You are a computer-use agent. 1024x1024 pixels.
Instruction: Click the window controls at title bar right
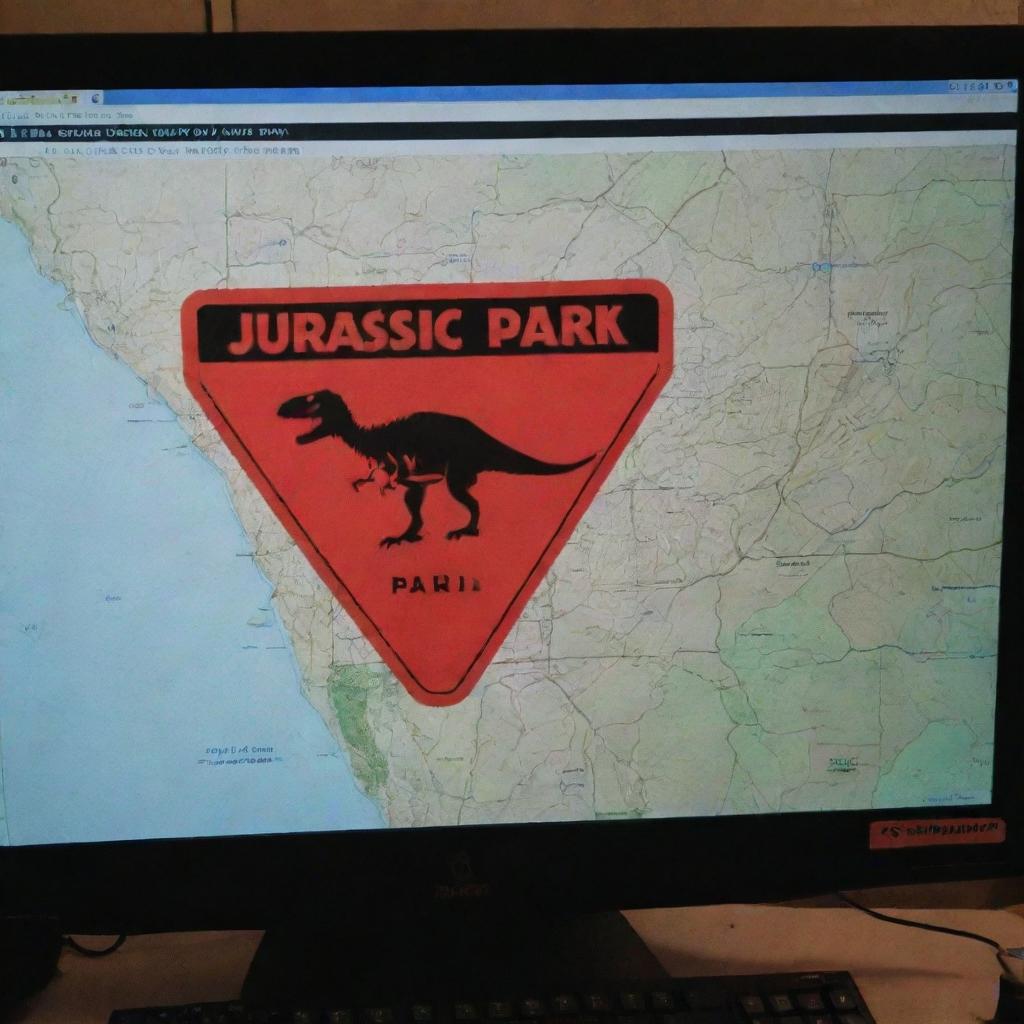(982, 86)
